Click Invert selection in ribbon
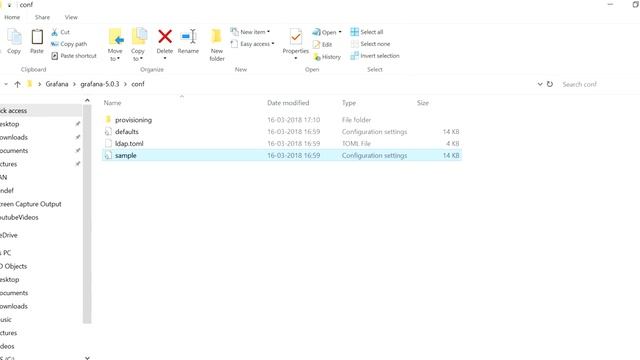The height and width of the screenshot is (360, 640). [x=375, y=56]
